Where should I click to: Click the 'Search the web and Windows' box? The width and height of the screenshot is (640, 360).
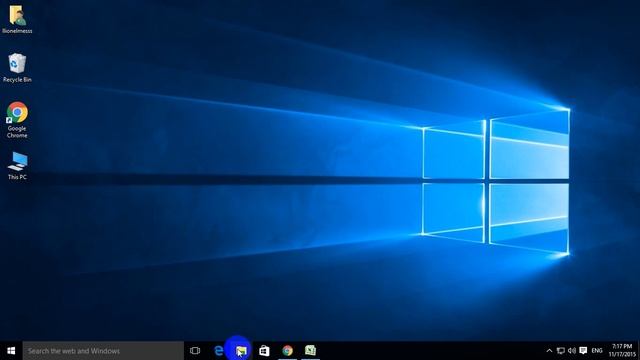pos(103,351)
